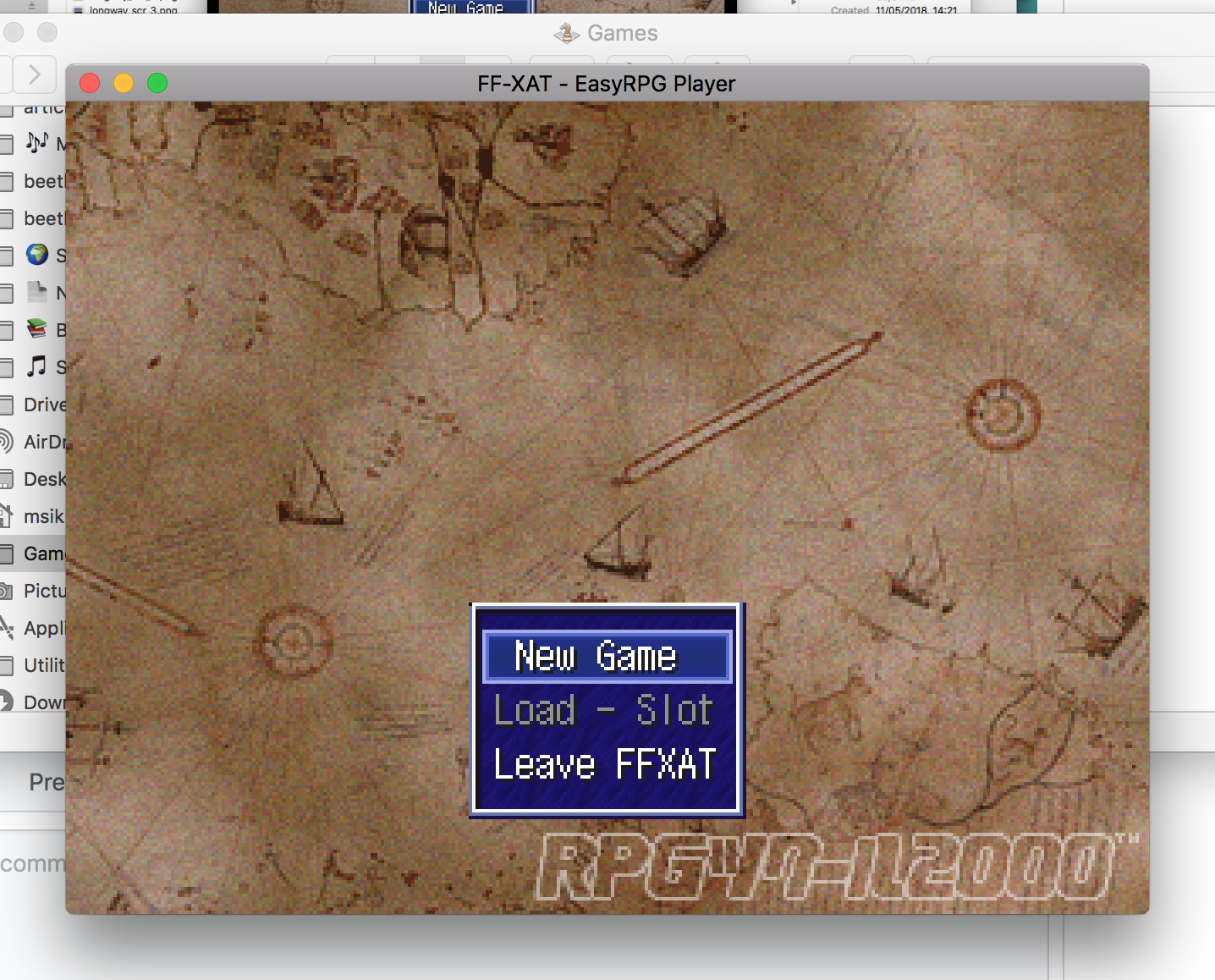Select New Game in the title menu

(607, 657)
